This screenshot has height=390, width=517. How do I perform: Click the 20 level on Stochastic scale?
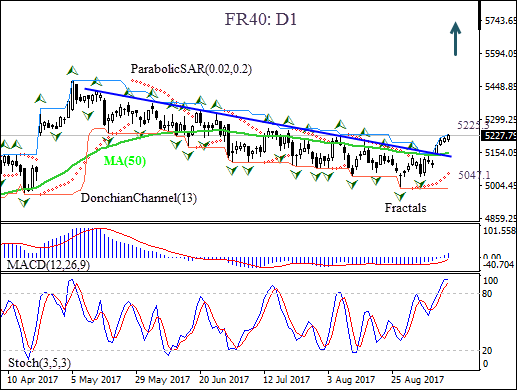(488, 351)
